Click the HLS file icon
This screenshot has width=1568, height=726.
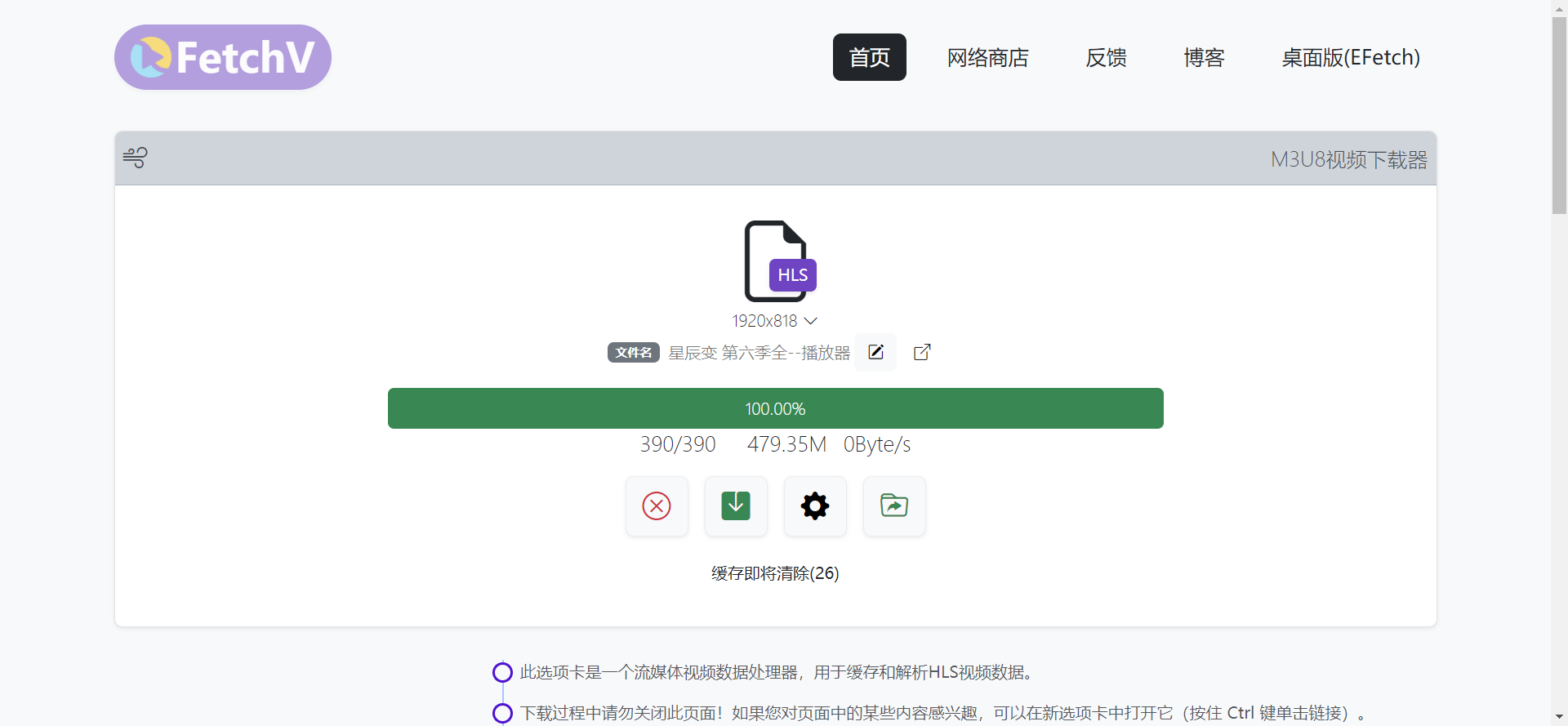click(x=779, y=261)
